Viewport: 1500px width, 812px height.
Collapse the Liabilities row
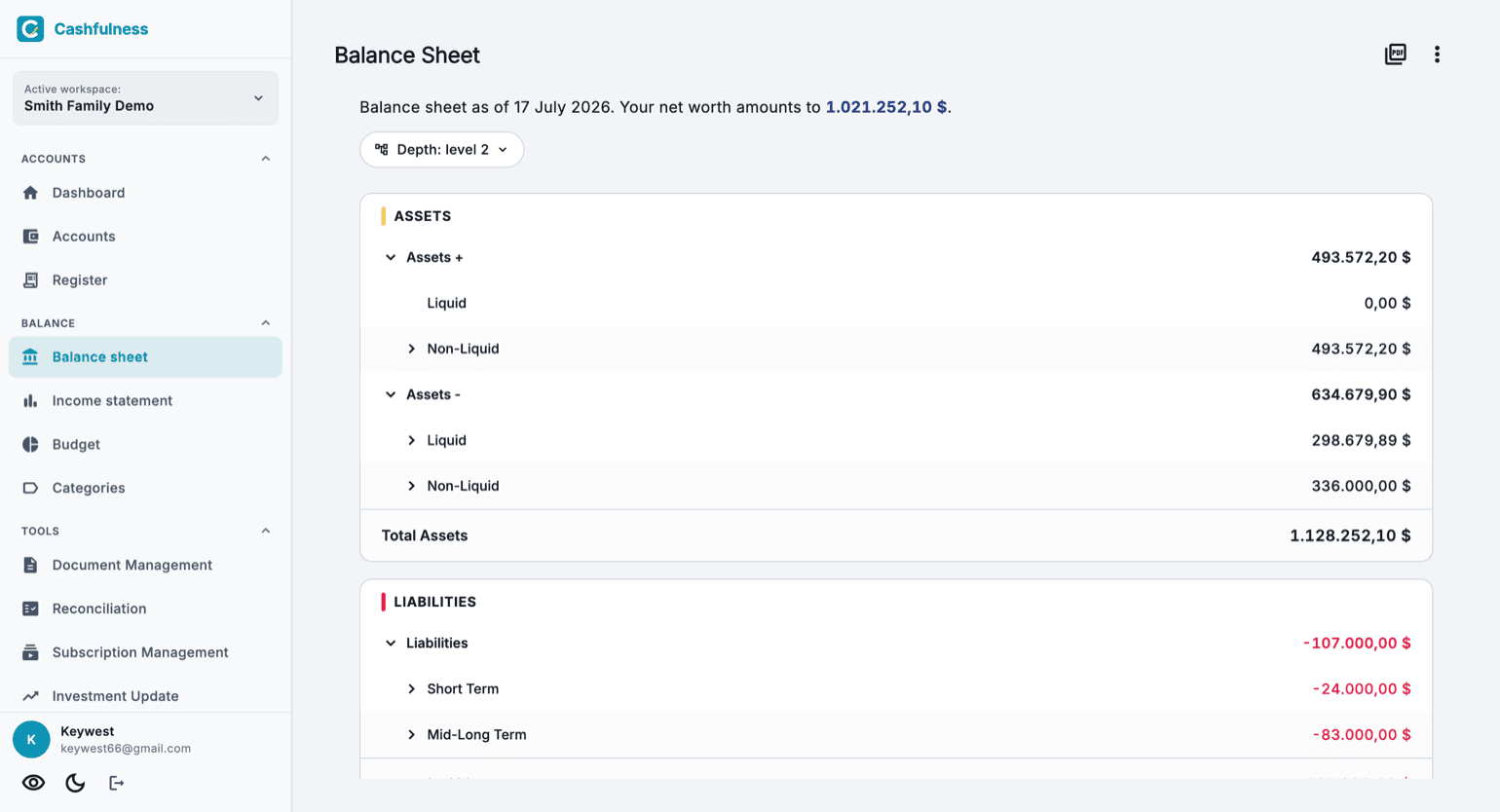(x=391, y=644)
